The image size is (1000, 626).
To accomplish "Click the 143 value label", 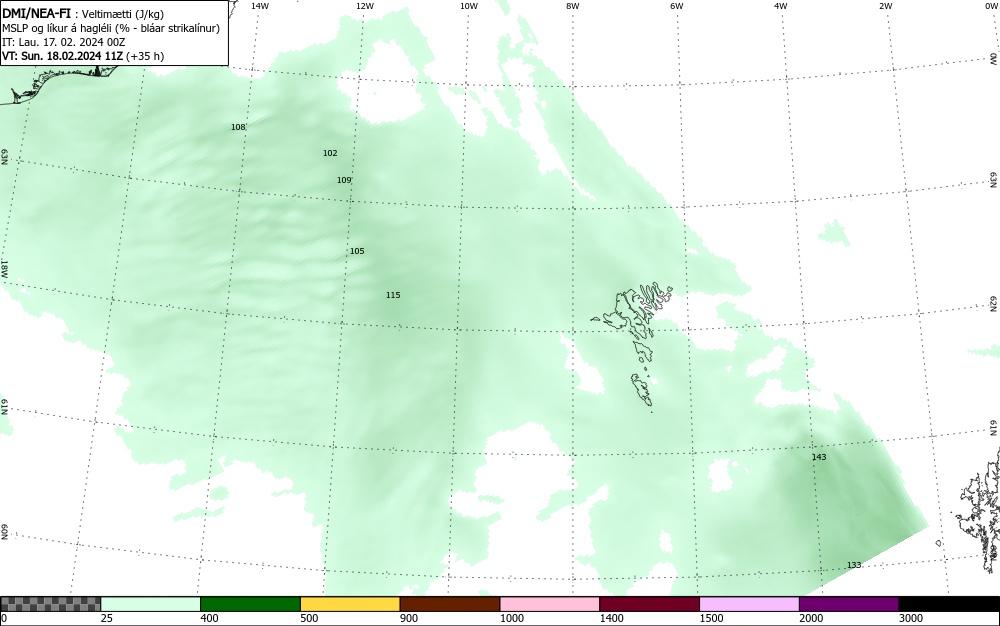I will point(819,457).
